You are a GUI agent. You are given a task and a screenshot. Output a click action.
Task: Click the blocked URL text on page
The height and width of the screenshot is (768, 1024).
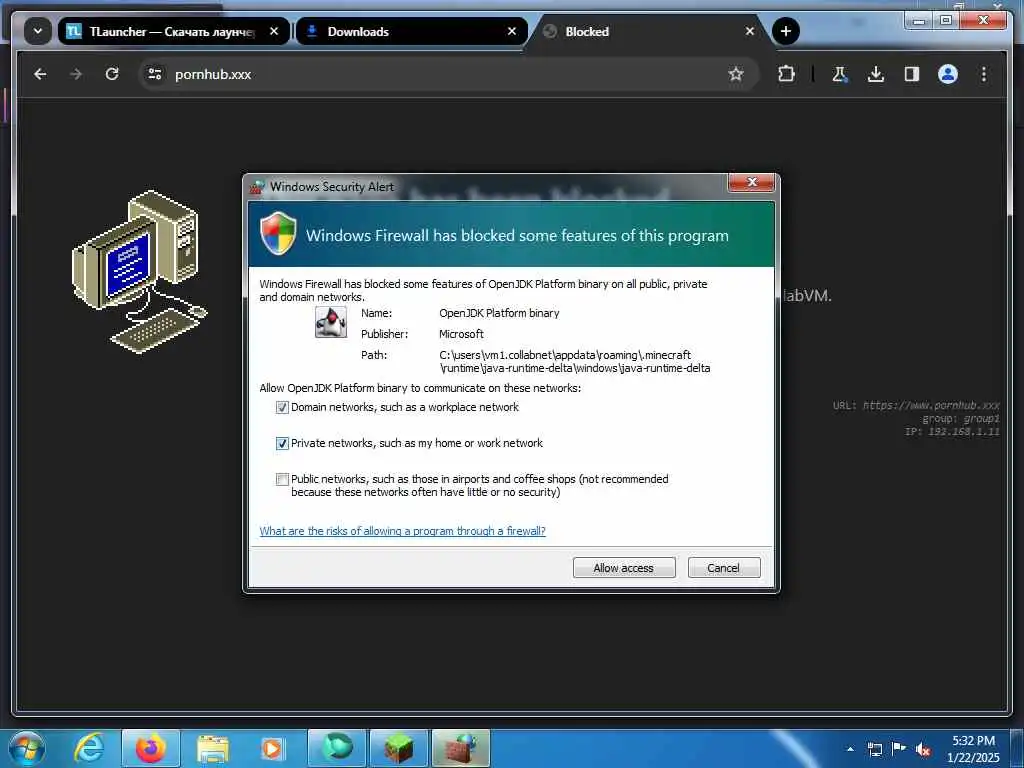[x=916, y=406]
